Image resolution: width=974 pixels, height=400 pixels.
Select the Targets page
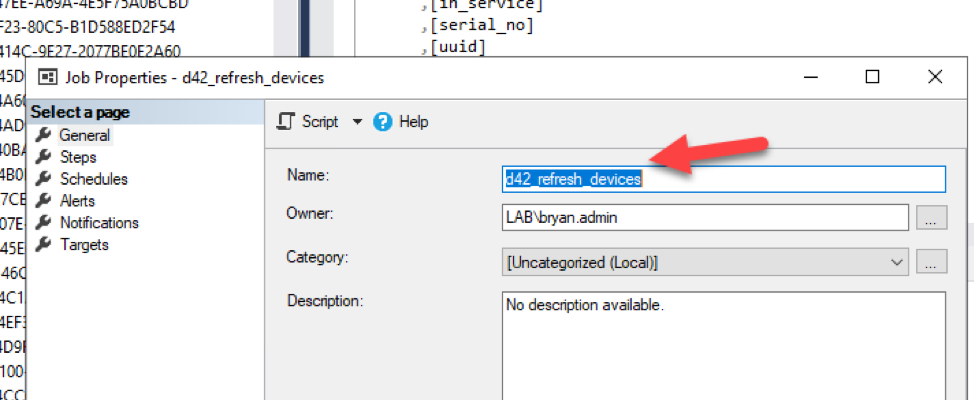tap(84, 245)
